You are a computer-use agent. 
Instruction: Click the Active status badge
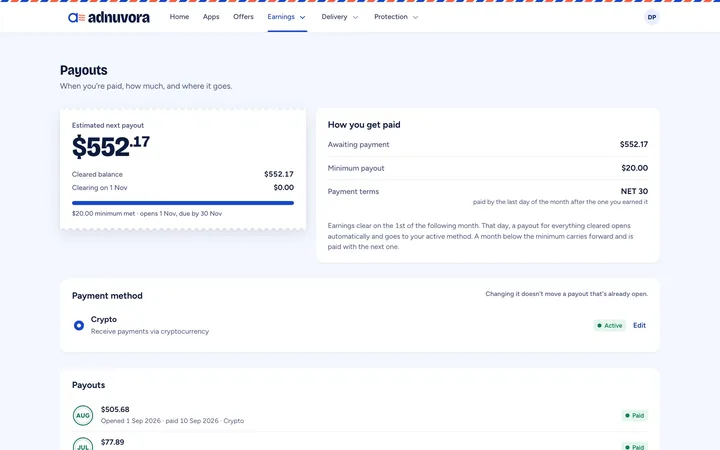610,326
